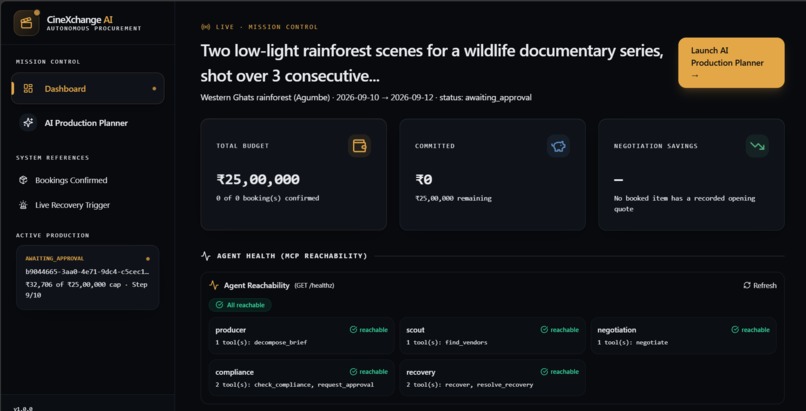Image resolution: width=806 pixels, height=411 pixels.
Task: Open the Dashboard menu item
Action: [87, 88]
